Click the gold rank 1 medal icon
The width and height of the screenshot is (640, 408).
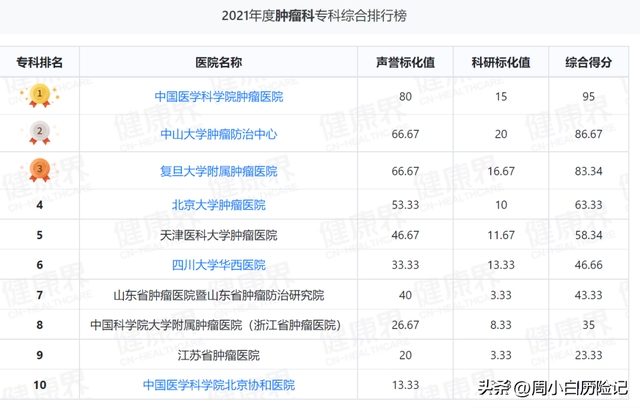40,95
